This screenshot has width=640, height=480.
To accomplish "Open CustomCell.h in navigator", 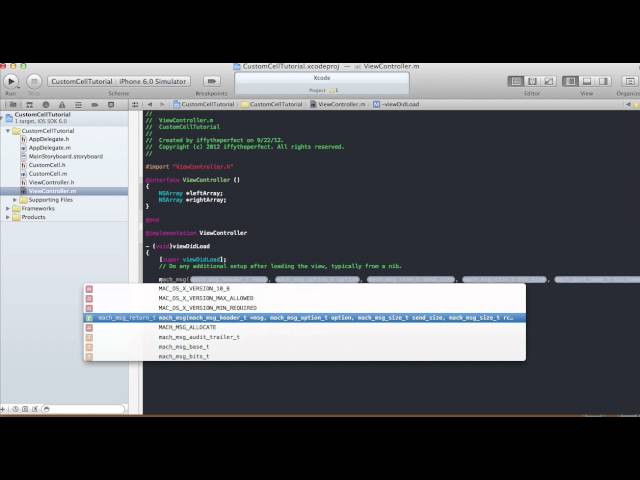I will pos(47,165).
